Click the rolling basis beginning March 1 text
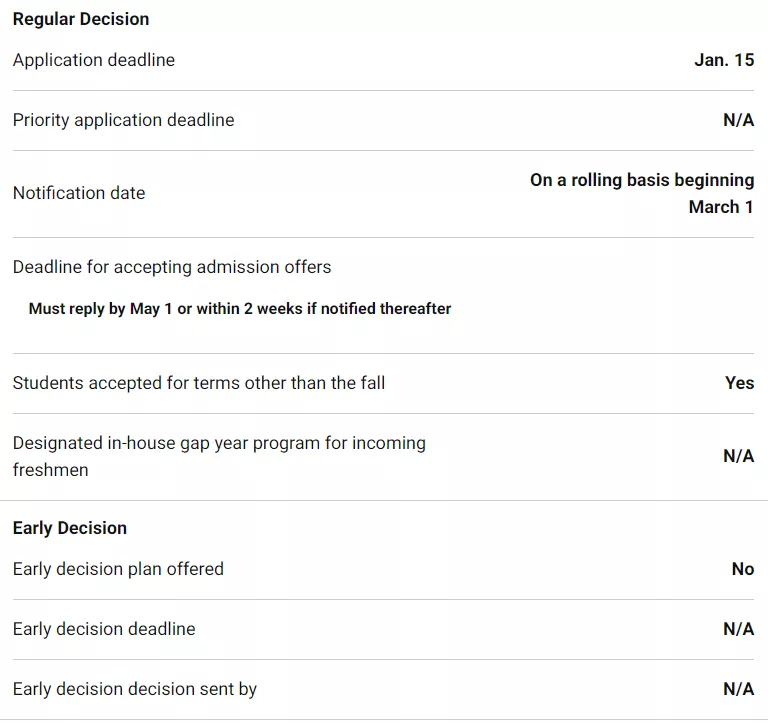768x723 pixels. tap(642, 193)
